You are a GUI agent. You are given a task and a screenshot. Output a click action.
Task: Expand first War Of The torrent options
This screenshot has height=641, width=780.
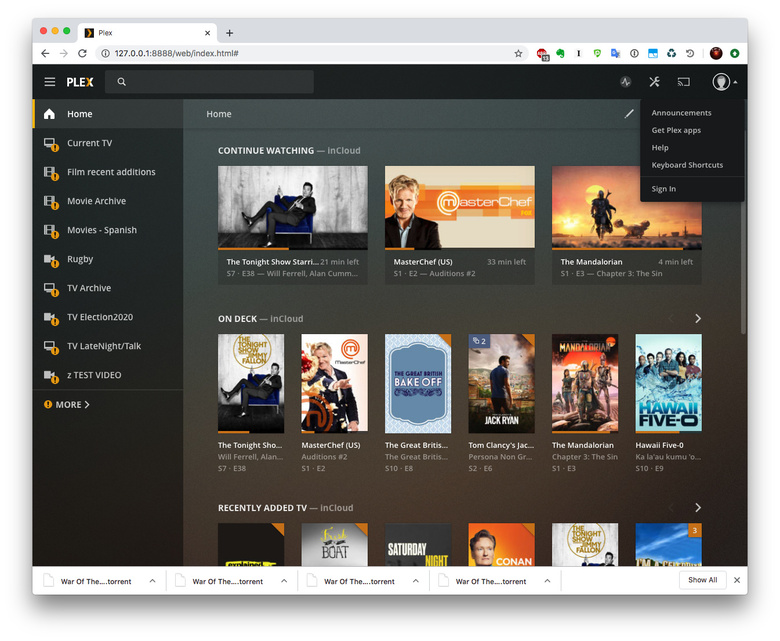click(x=152, y=581)
